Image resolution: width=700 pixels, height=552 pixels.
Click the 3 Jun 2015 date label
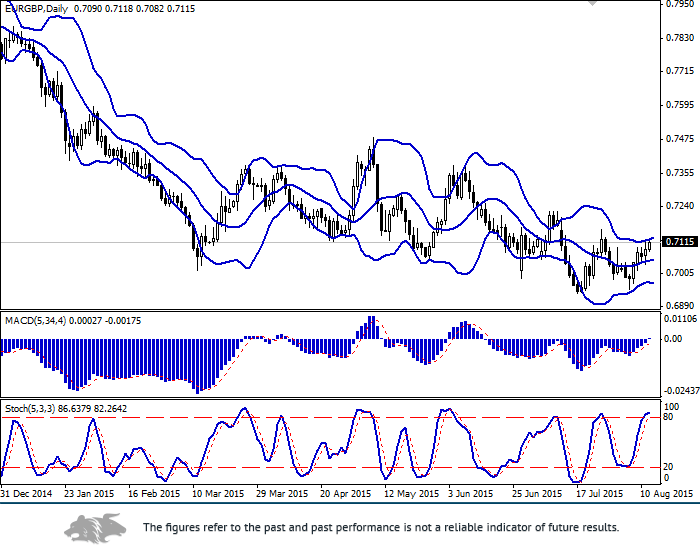coord(471,494)
